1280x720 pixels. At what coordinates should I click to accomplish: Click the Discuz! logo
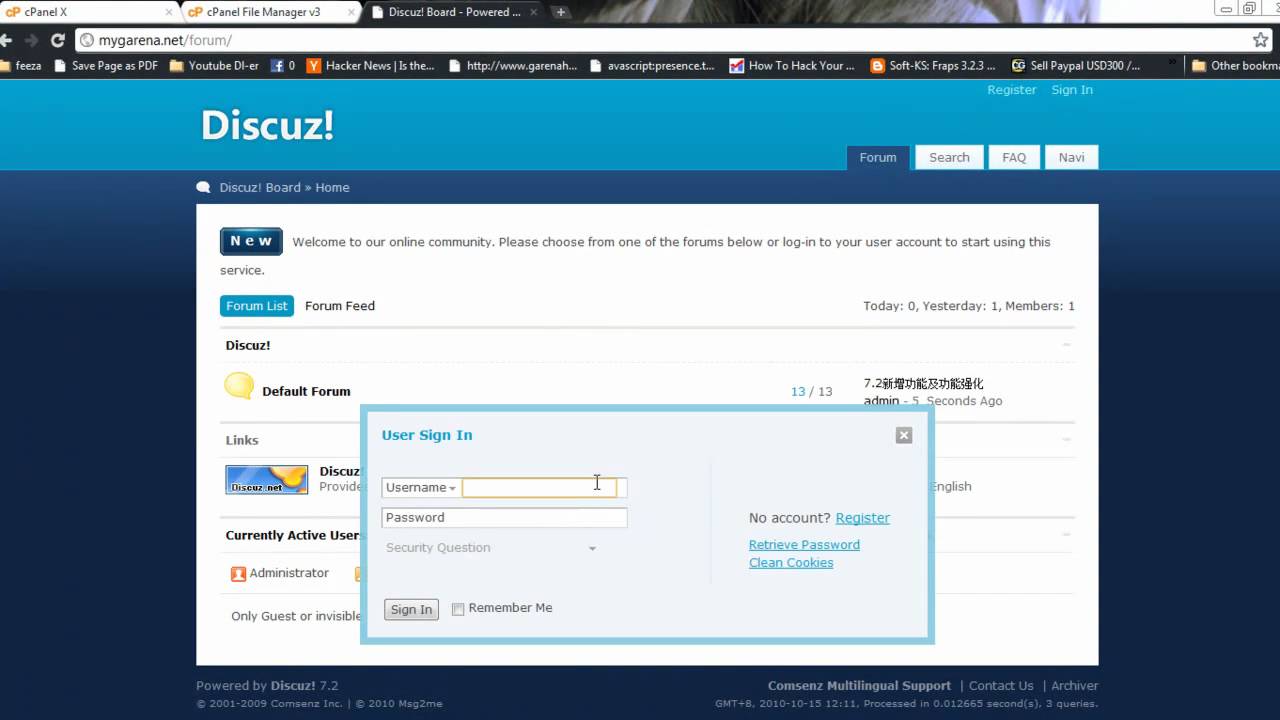(x=267, y=126)
